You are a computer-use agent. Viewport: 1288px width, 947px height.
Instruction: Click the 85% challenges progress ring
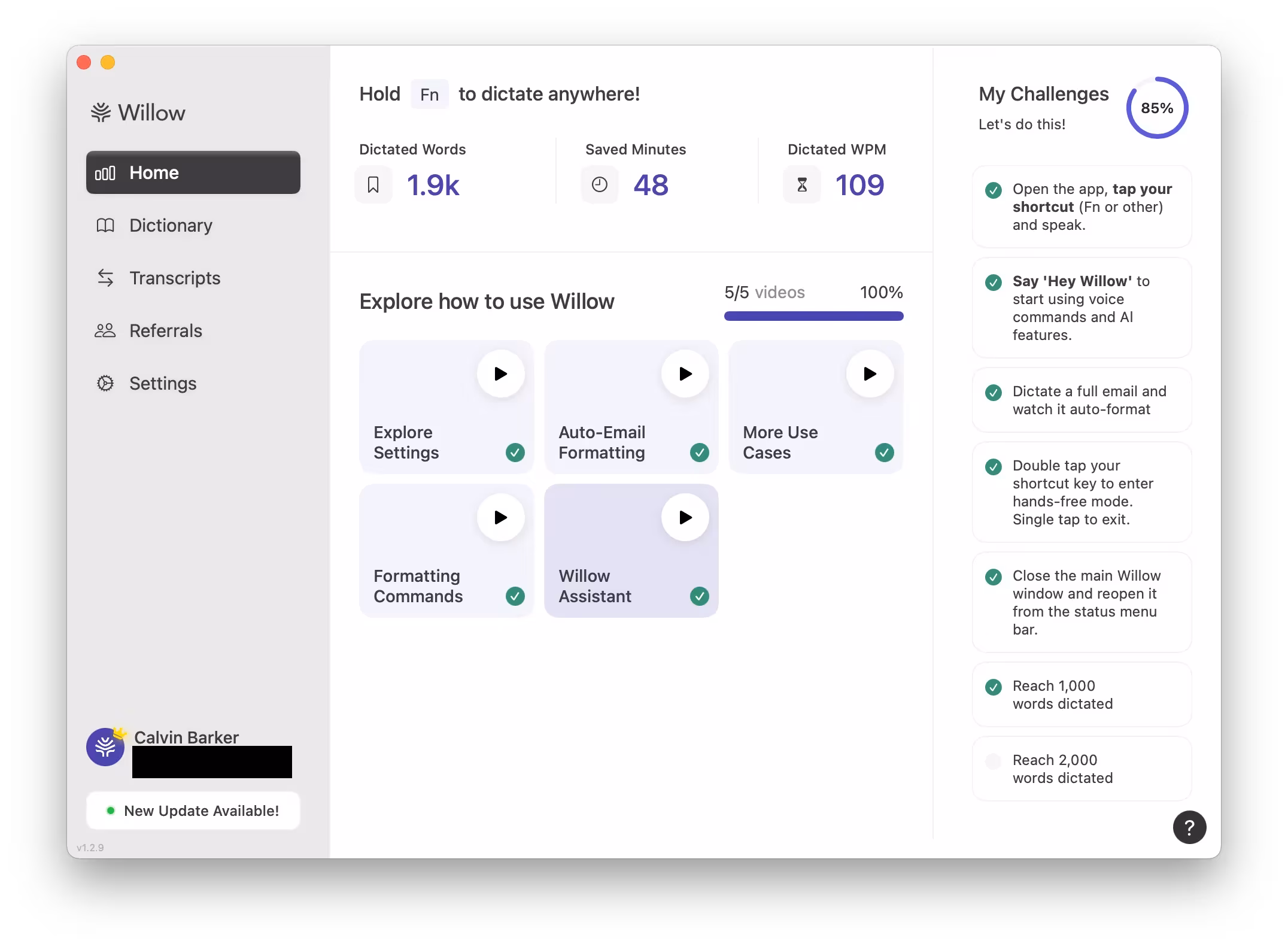(x=1156, y=108)
